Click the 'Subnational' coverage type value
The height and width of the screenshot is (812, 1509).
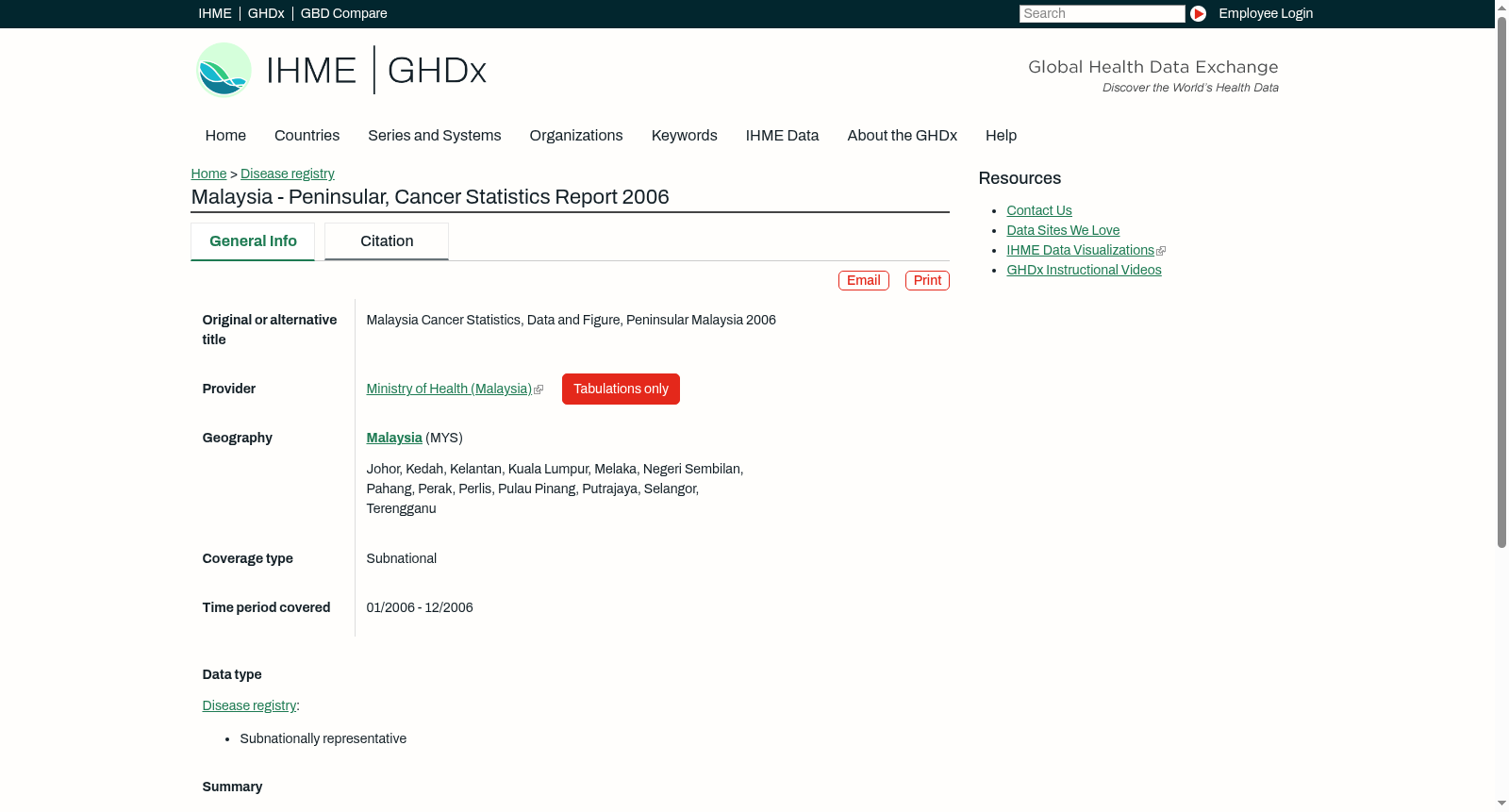tap(402, 558)
